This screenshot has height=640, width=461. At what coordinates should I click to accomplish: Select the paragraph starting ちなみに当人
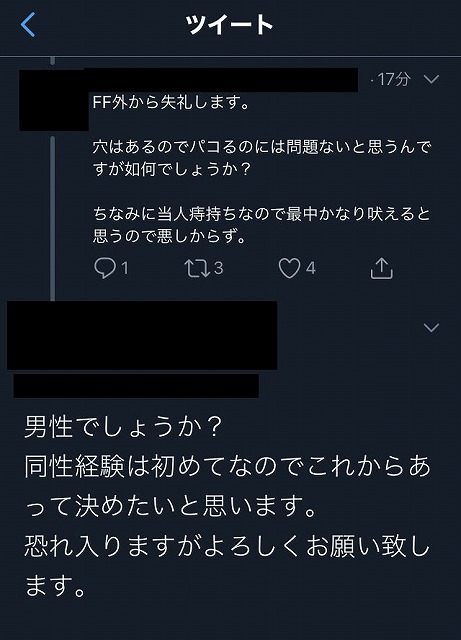[261, 225]
